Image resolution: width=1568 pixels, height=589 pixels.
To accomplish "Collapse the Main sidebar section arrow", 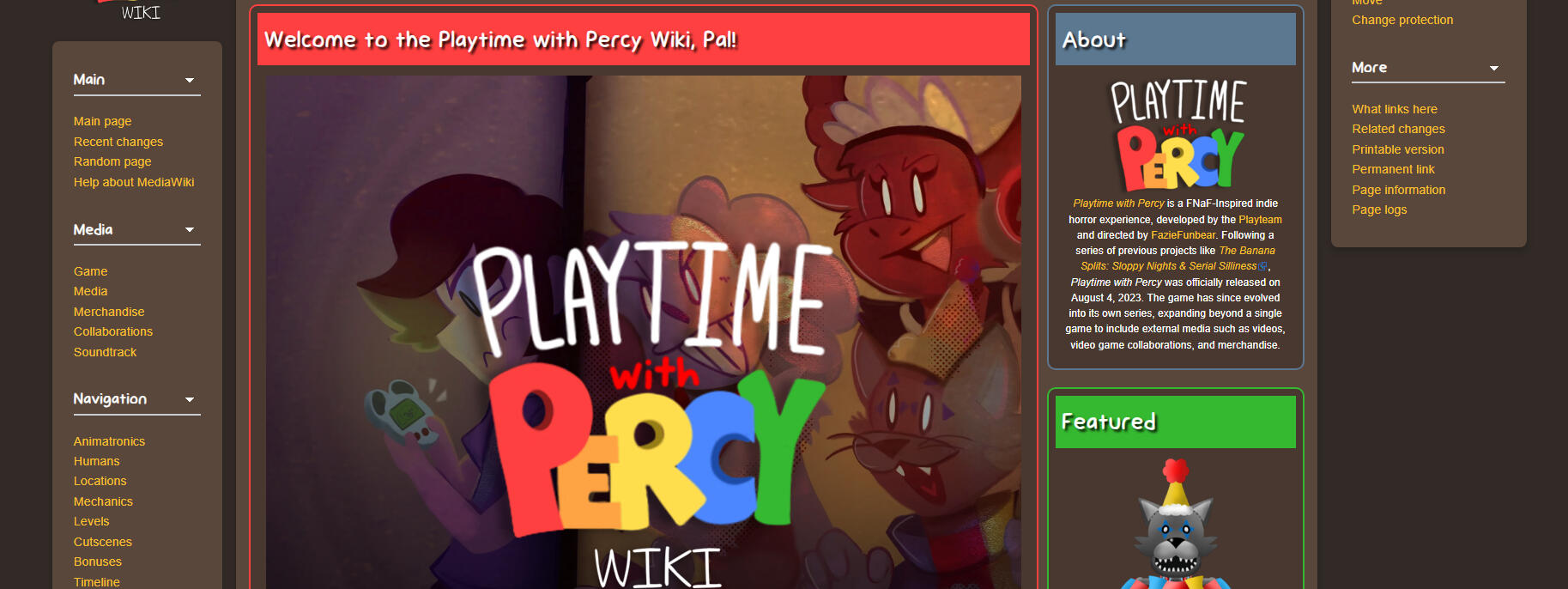I will click(190, 81).
